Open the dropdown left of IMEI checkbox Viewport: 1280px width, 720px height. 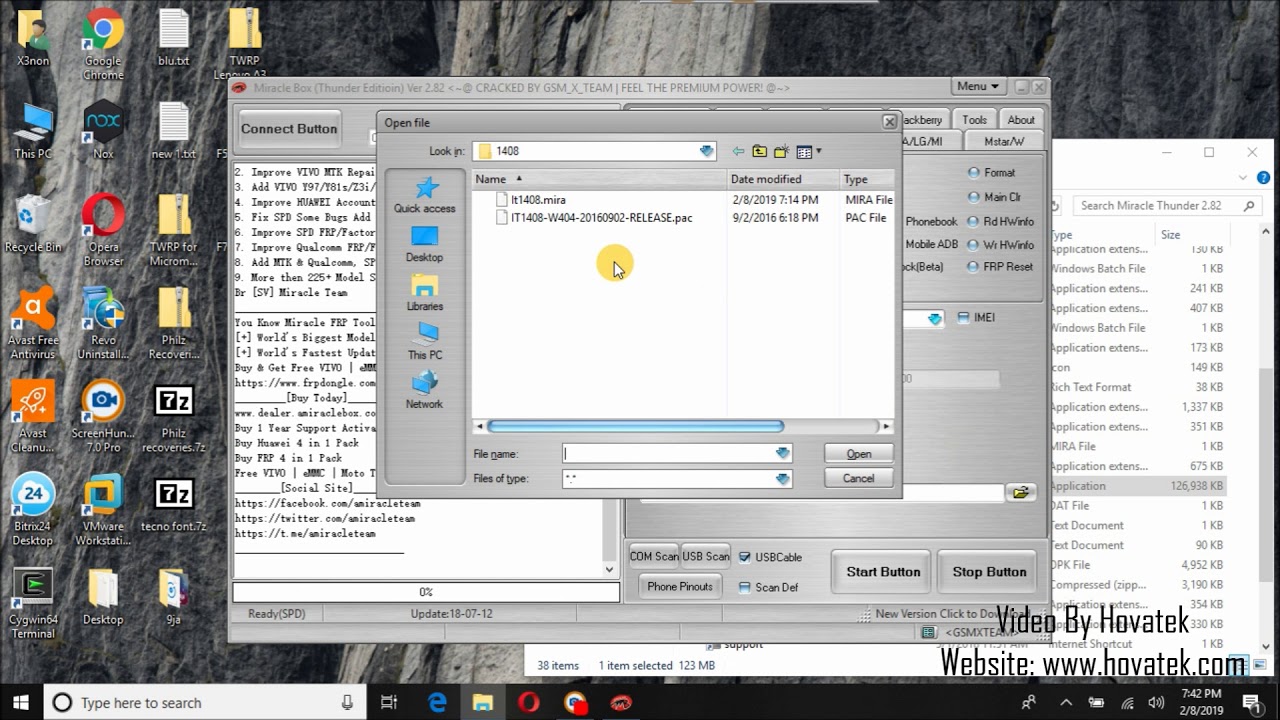click(x=934, y=319)
